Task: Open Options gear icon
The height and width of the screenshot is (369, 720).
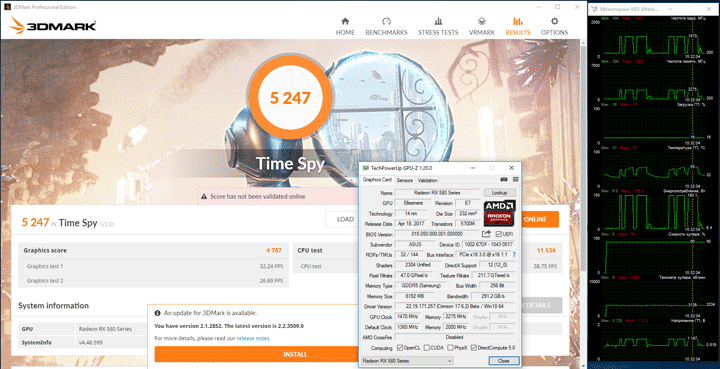Action: coord(554,22)
